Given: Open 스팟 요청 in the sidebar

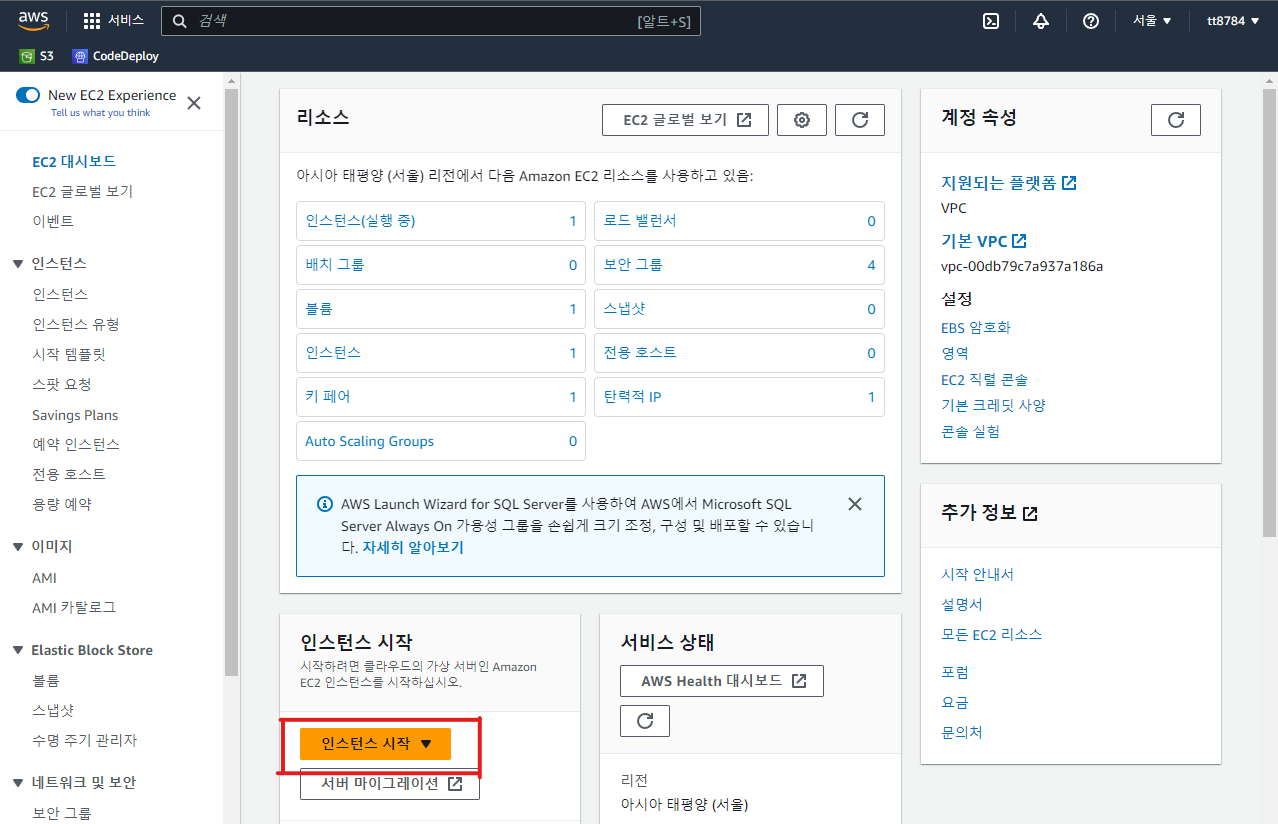Looking at the screenshot, I should [62, 384].
